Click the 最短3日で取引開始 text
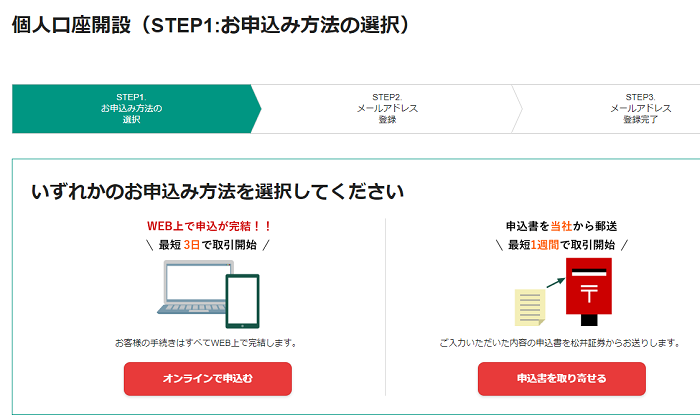Screen dimensions: 700x420 pyautogui.click(x=208, y=245)
